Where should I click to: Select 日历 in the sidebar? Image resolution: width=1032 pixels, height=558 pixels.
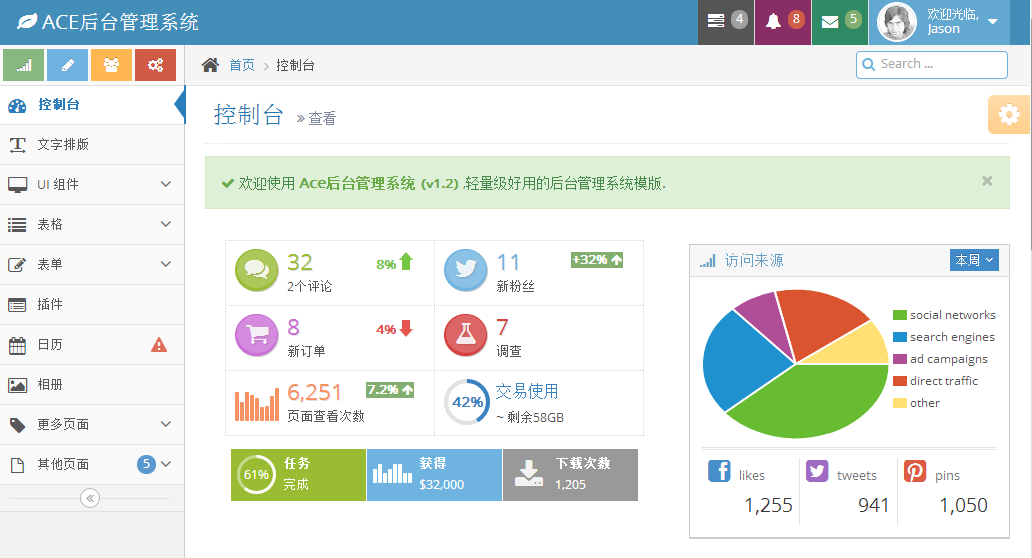click(x=50, y=344)
